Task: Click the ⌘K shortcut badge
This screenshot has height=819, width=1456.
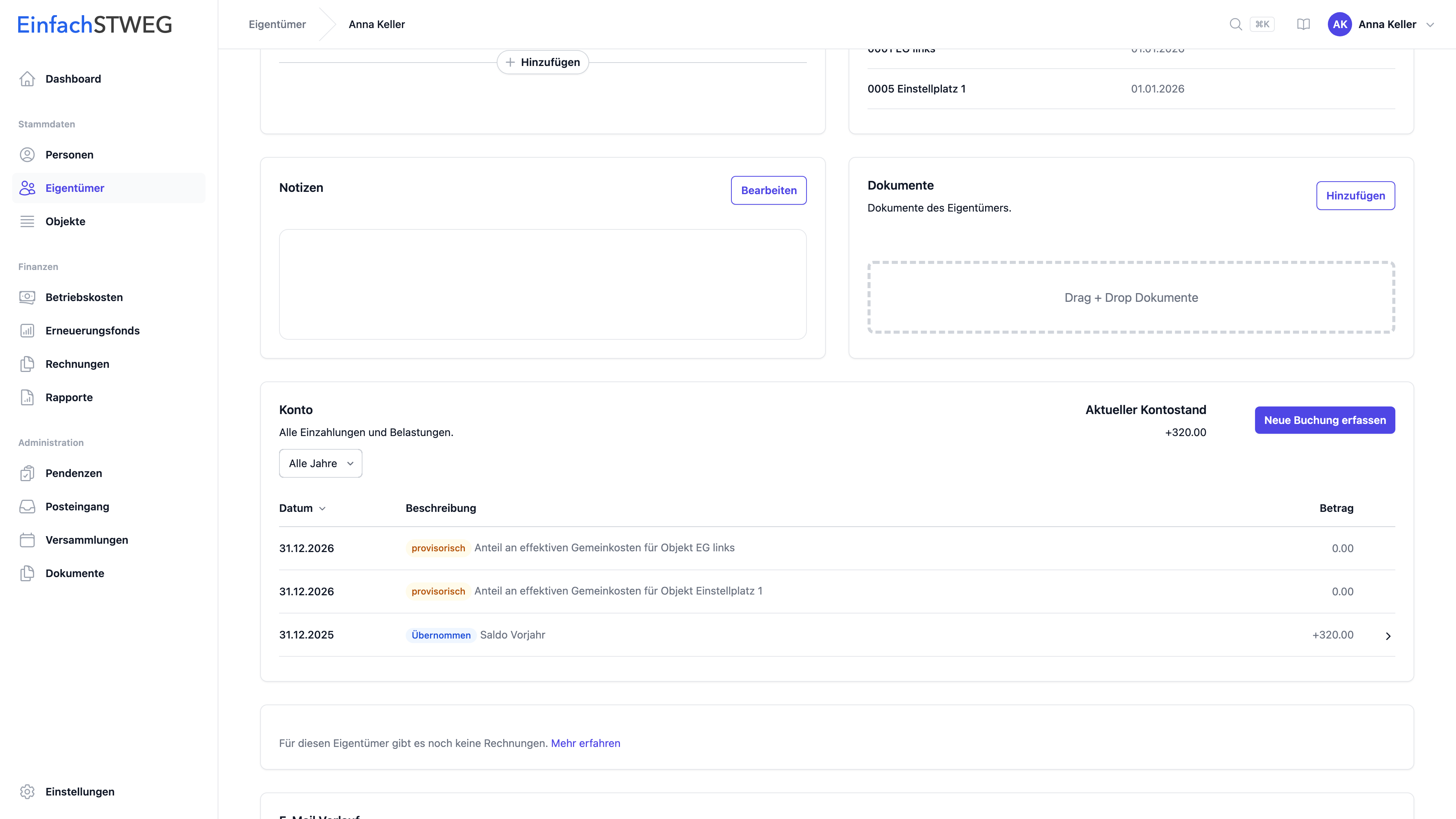Action: pyautogui.click(x=1262, y=24)
